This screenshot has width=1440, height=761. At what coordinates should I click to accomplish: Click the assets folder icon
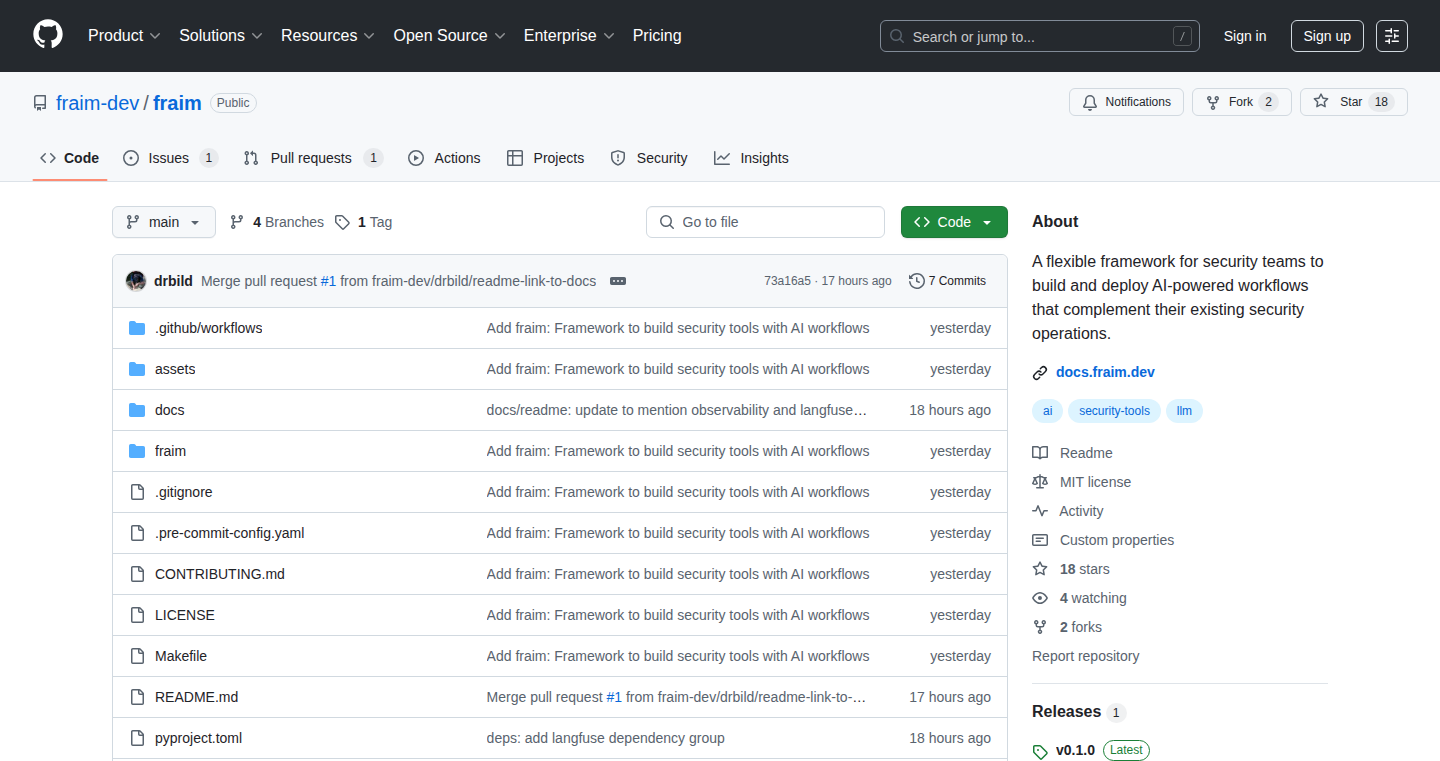137,369
